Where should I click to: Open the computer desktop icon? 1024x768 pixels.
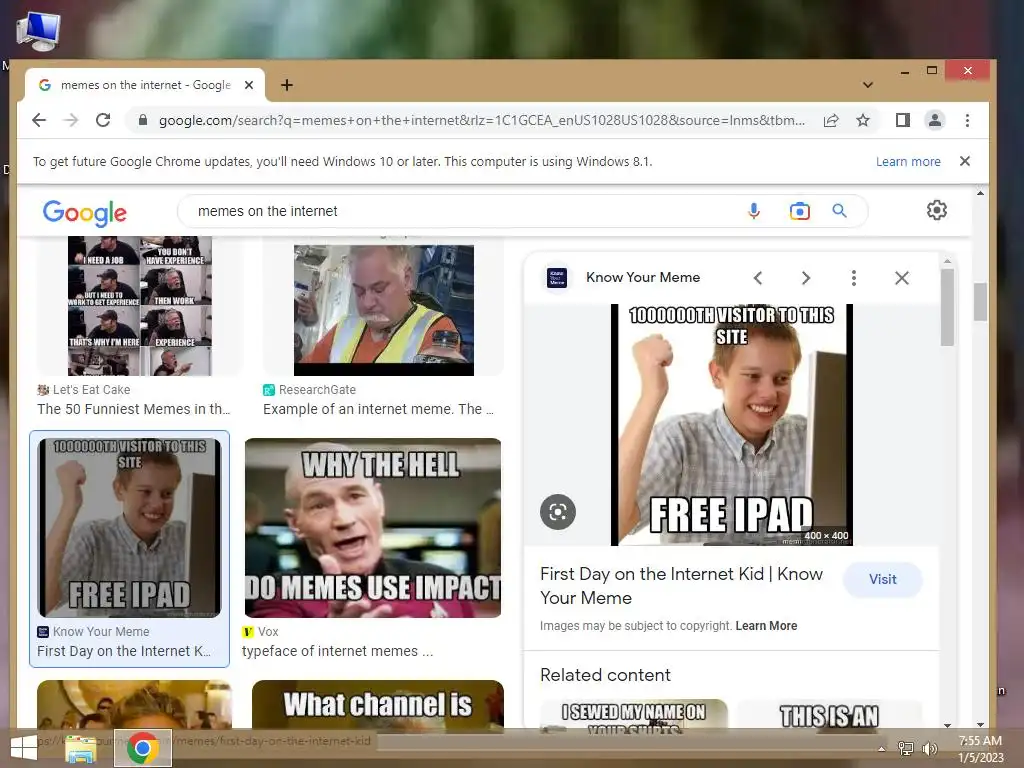coord(38,31)
